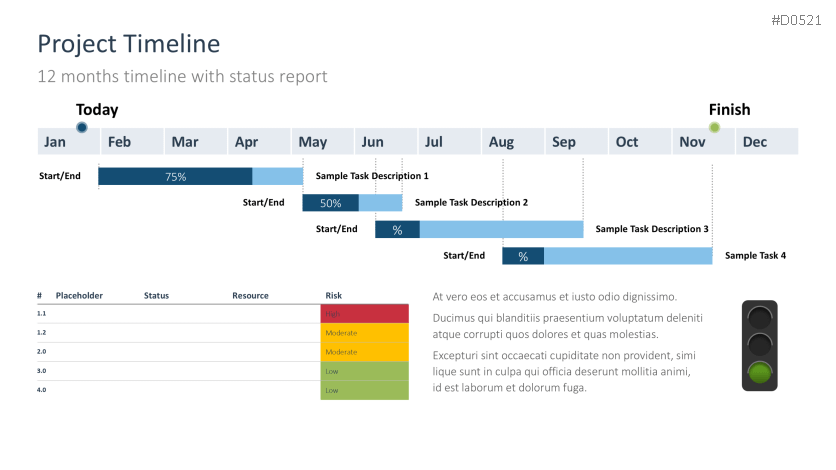
Task: Click the Status column header
Action: (x=156, y=296)
